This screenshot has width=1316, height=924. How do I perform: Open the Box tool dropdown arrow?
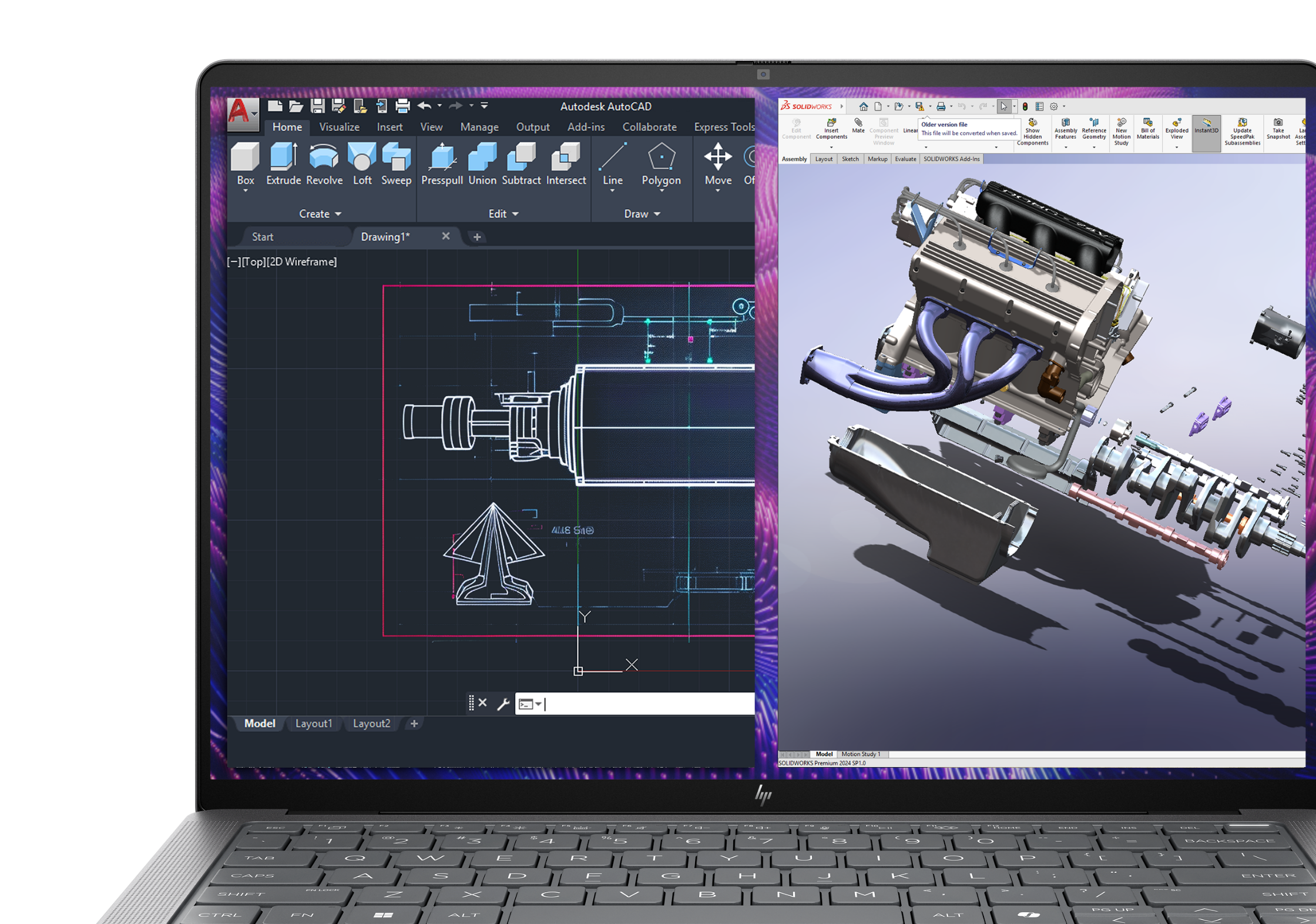pyautogui.click(x=245, y=192)
